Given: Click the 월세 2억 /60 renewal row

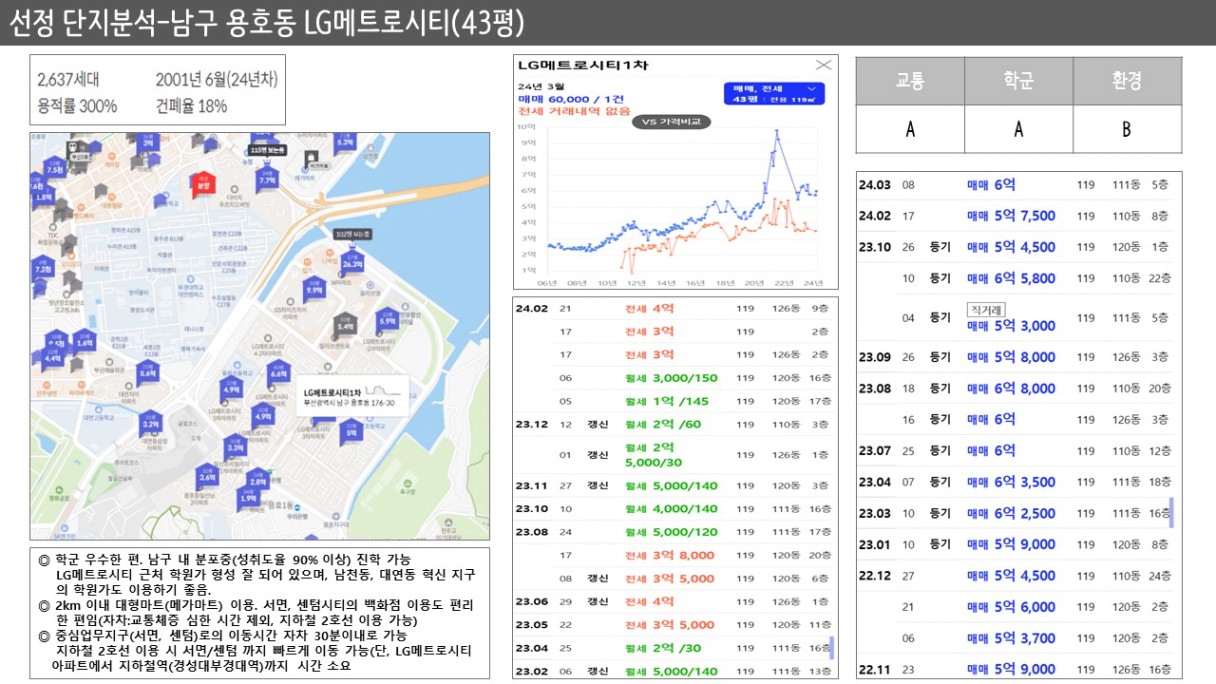Looking at the screenshot, I should pos(674,424).
